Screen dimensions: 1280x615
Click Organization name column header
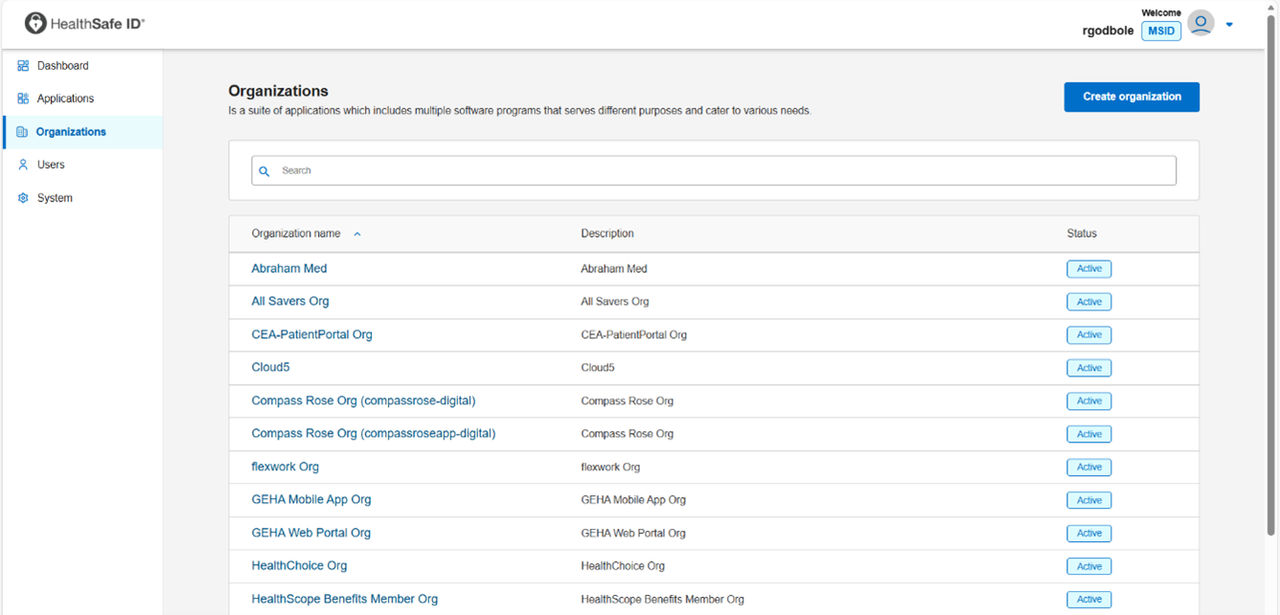(296, 234)
